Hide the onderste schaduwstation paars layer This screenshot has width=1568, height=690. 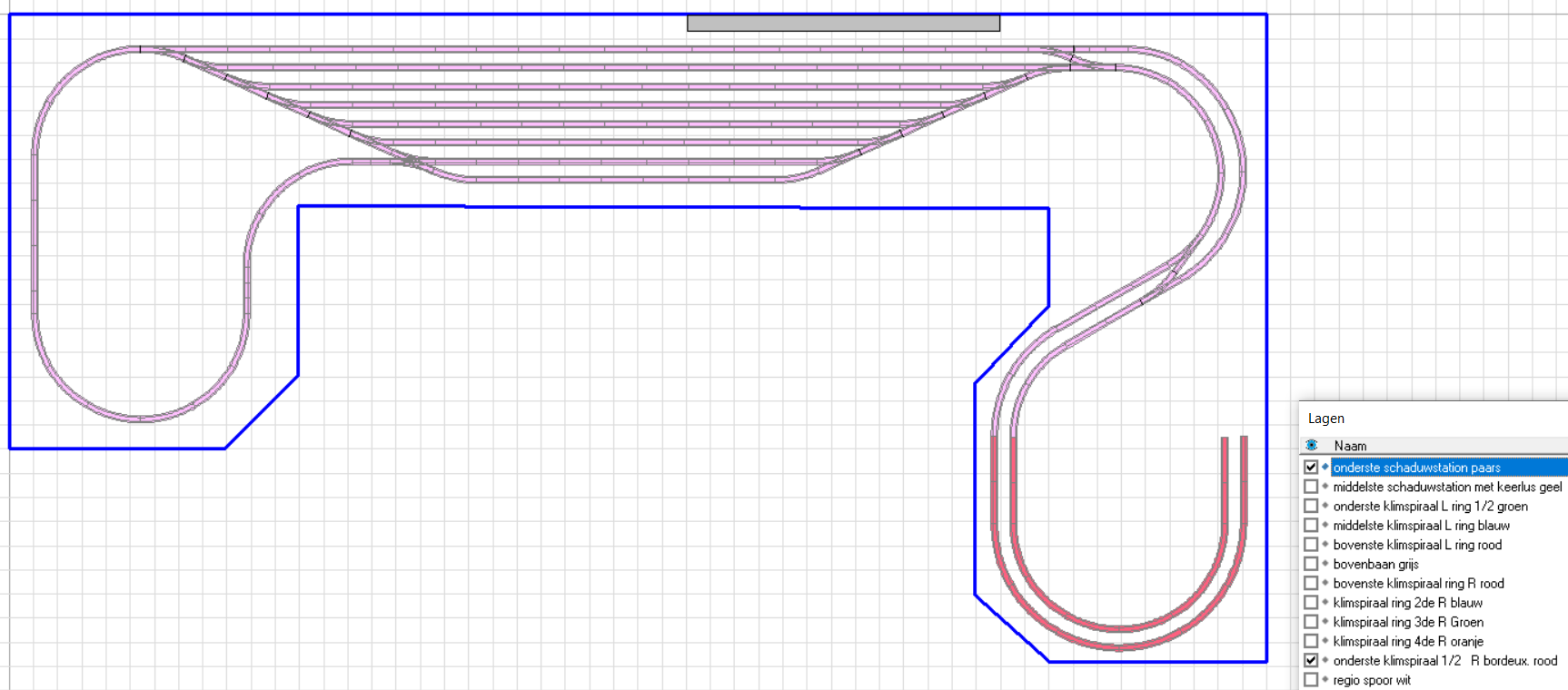(1311, 468)
